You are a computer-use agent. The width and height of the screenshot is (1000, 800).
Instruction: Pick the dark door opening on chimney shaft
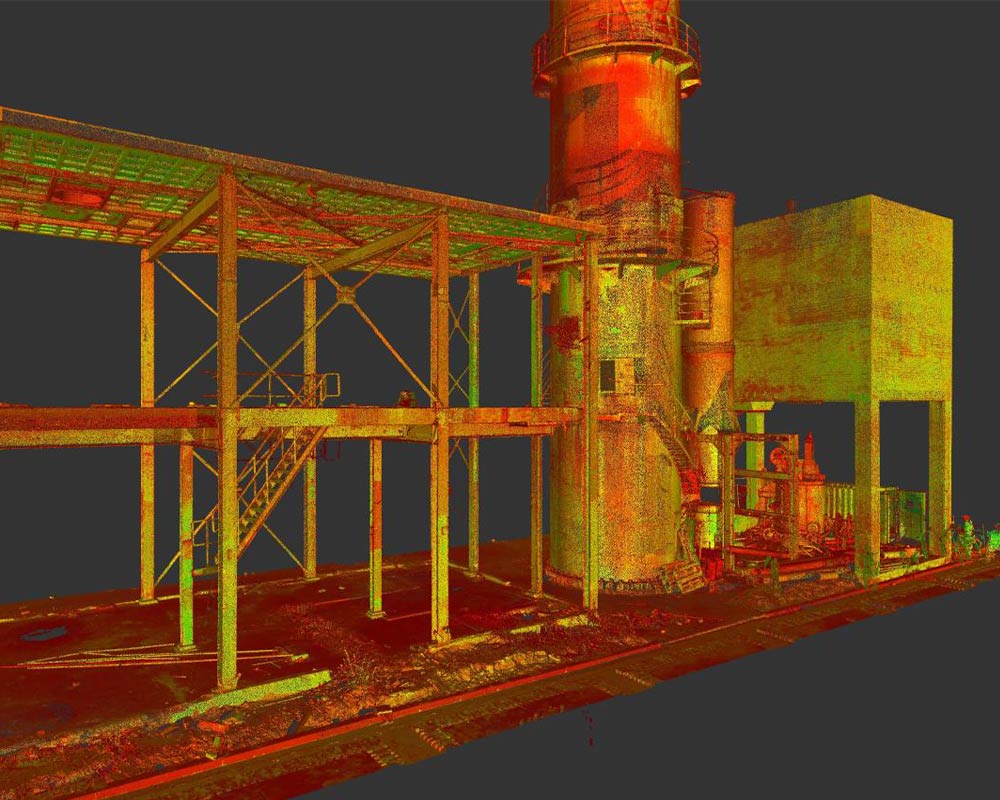pyautogui.click(x=609, y=376)
